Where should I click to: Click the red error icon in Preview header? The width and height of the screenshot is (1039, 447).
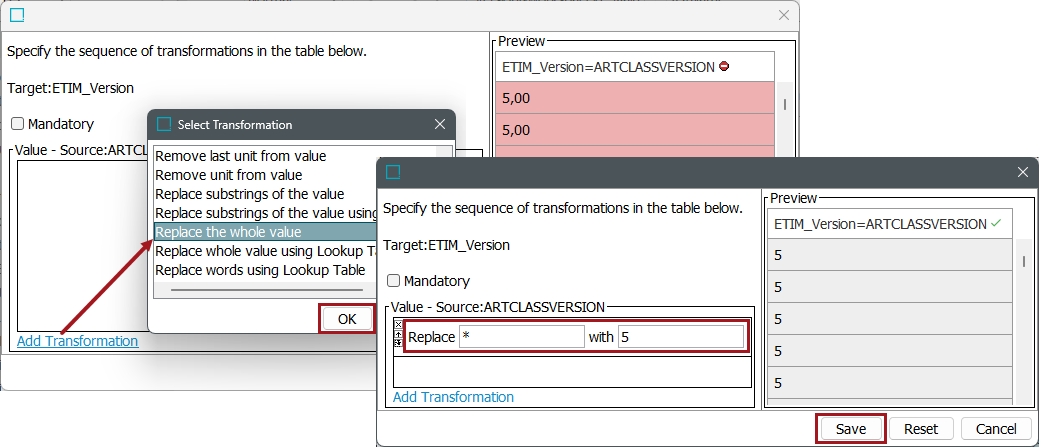724,67
